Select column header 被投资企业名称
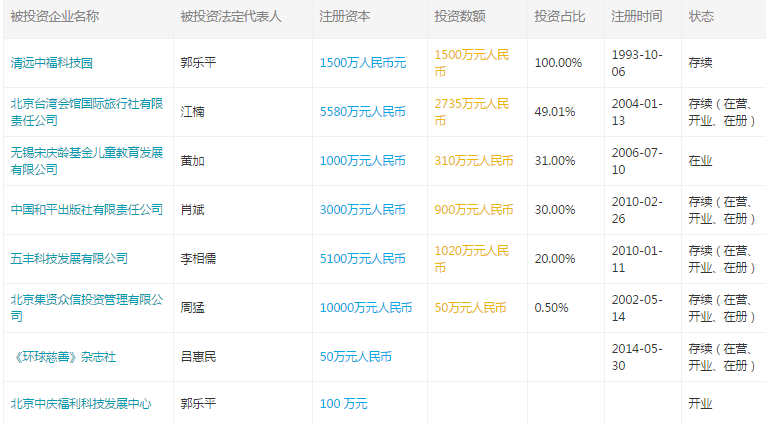 click(x=54, y=16)
